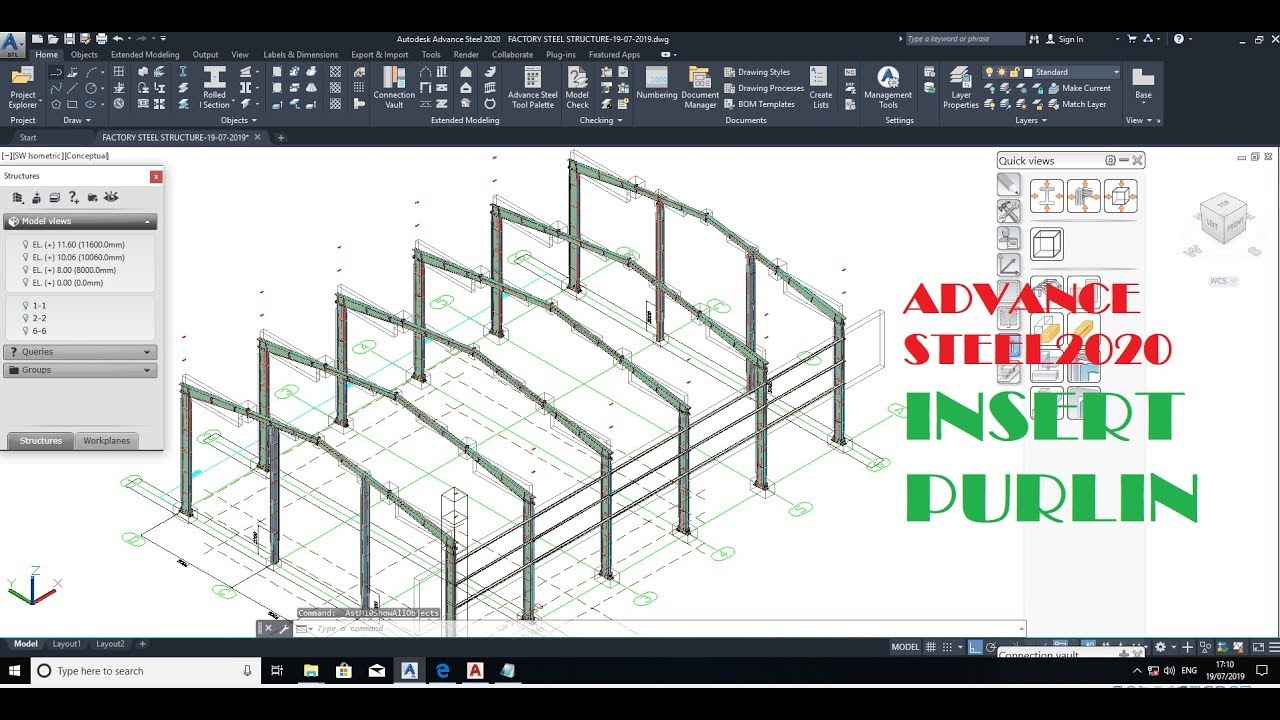Expand the Queries section
The width and height of the screenshot is (1280, 720).
pyautogui.click(x=80, y=352)
